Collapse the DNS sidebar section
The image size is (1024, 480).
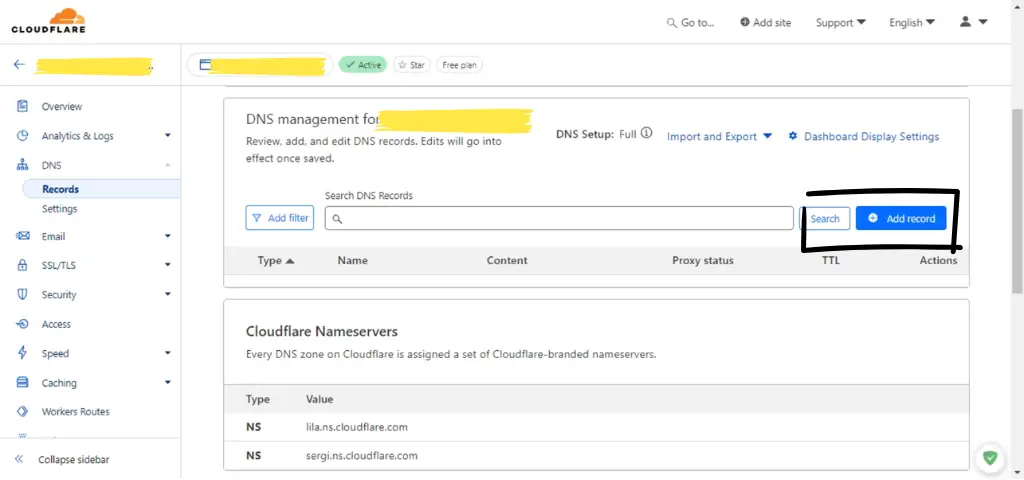tap(167, 165)
